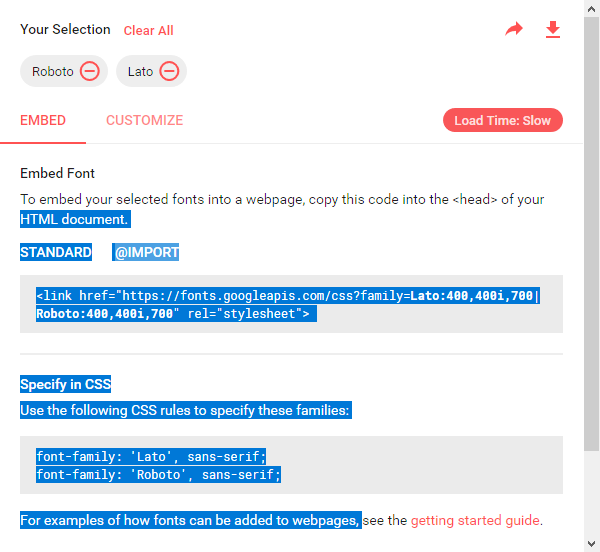Click the Clear All link

coord(148,31)
